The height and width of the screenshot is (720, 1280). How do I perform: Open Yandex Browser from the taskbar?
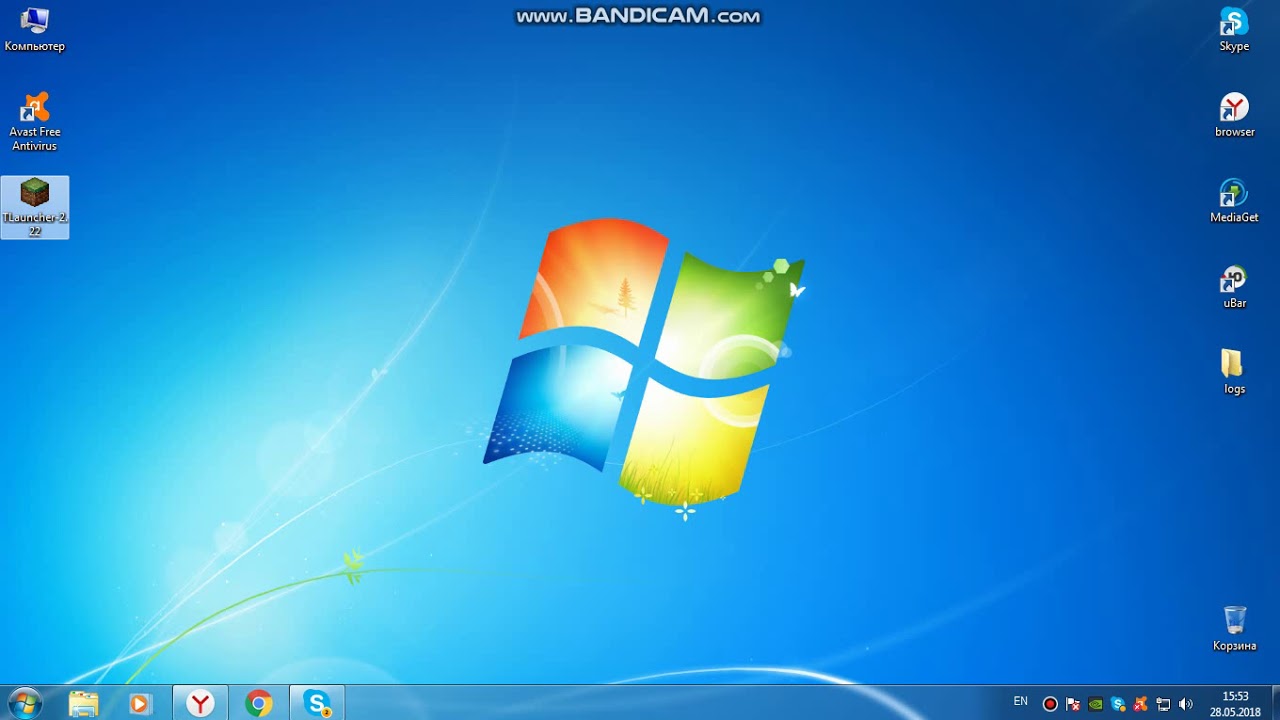coord(201,704)
